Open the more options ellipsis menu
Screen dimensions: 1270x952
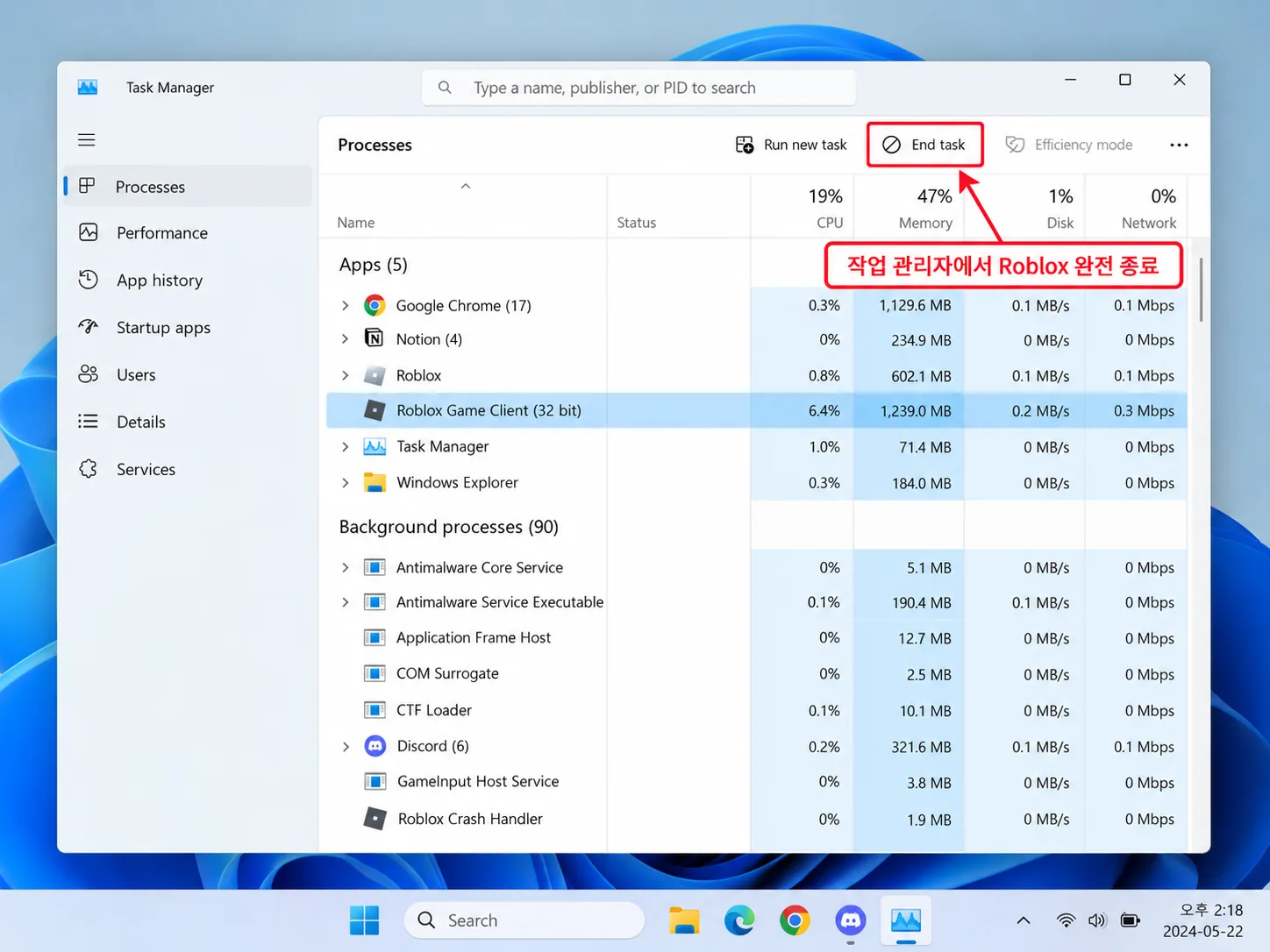1179,145
